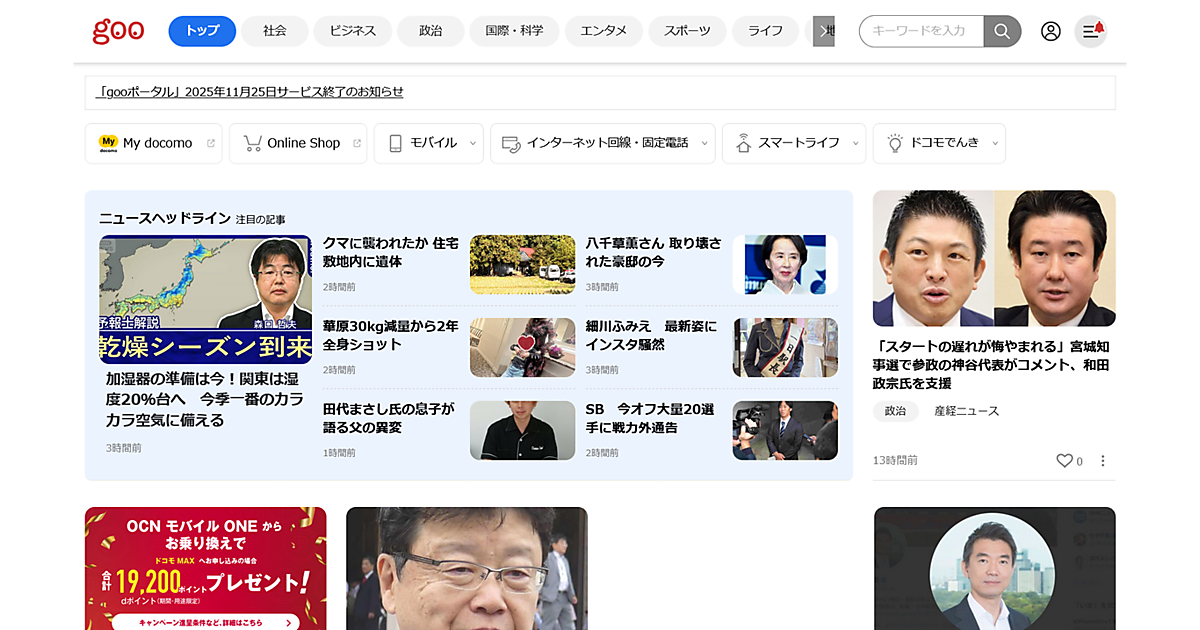Click the OCN モバイル ONE campaign banner
The height and width of the screenshot is (630, 1200).
click(205, 568)
